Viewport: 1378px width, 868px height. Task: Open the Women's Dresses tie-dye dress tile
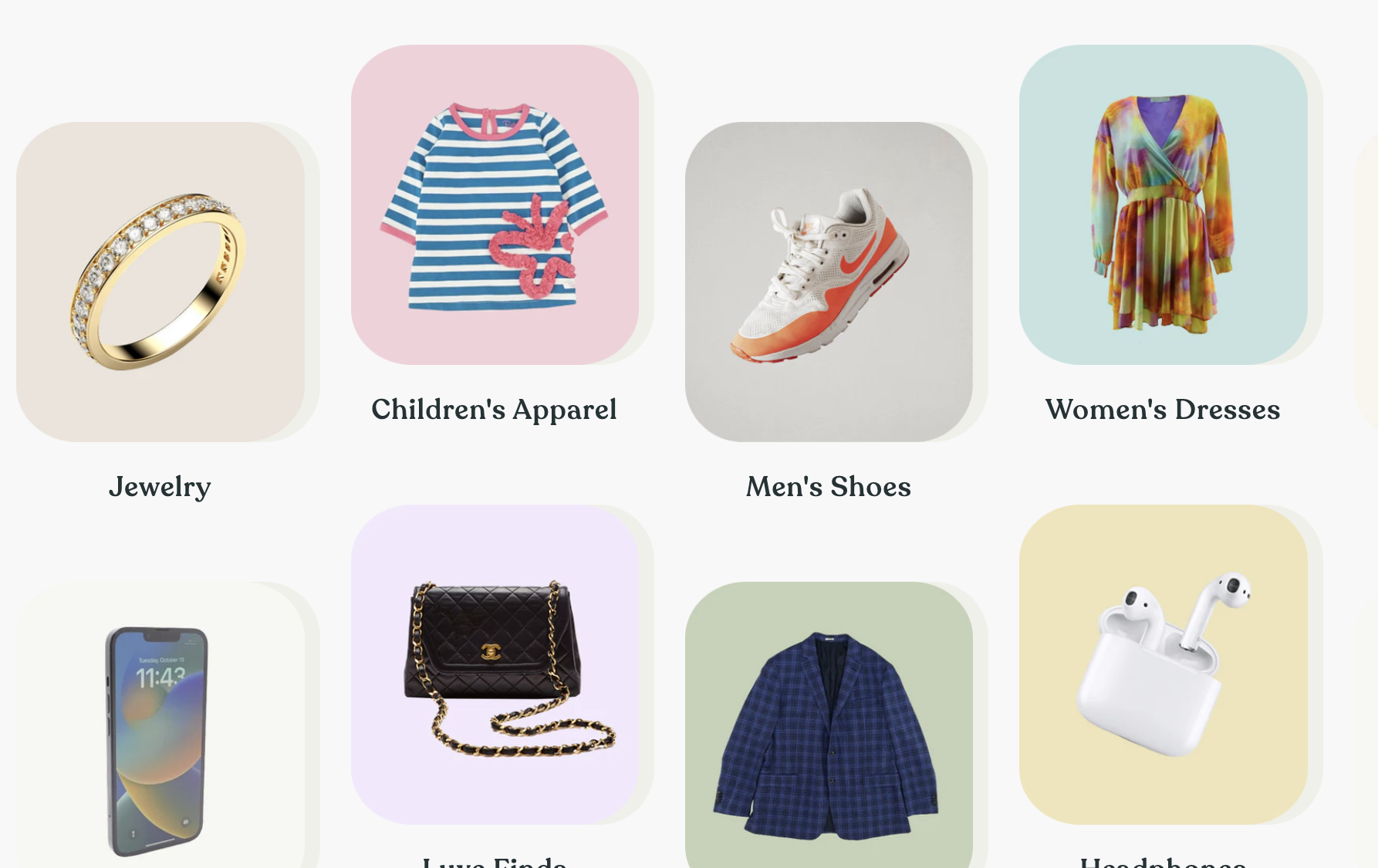[x=1164, y=204]
